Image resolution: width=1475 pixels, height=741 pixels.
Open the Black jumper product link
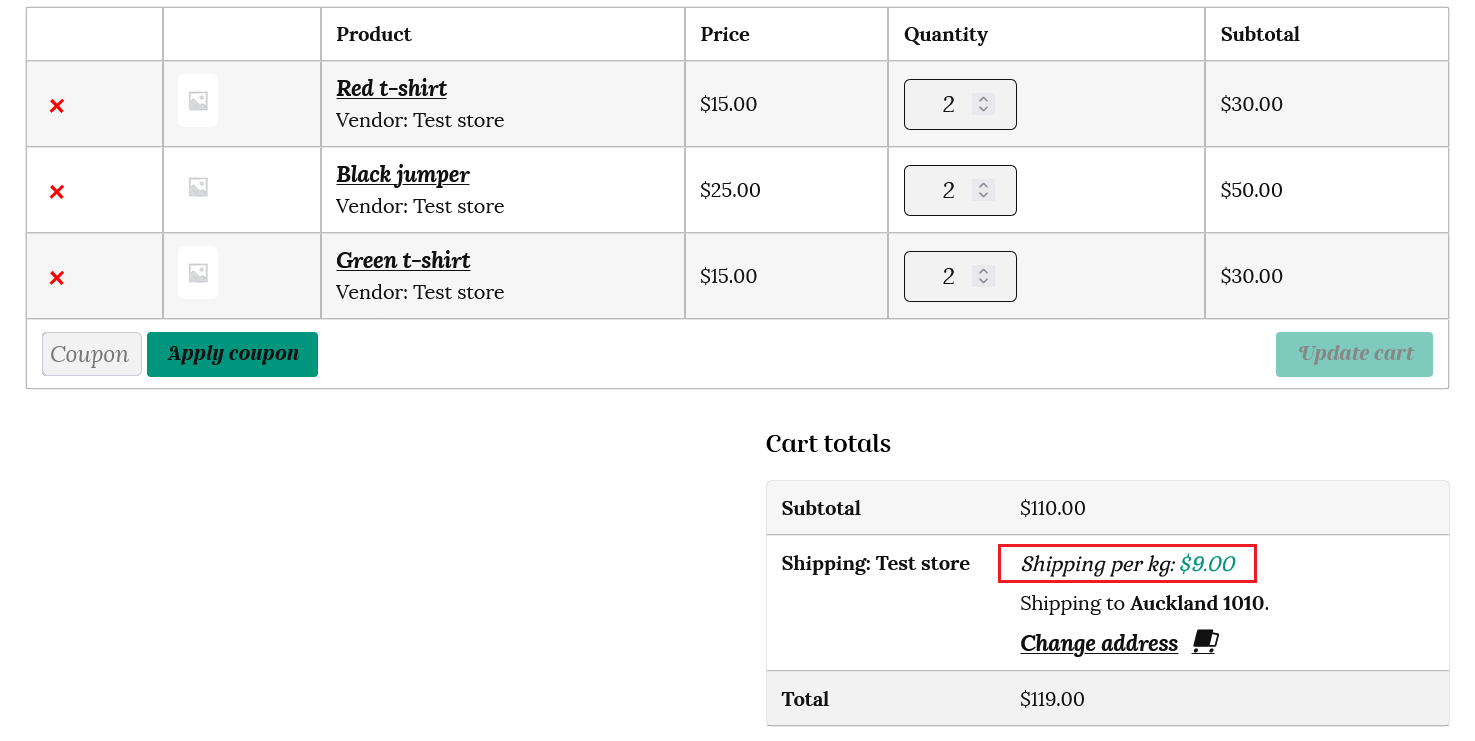402,174
